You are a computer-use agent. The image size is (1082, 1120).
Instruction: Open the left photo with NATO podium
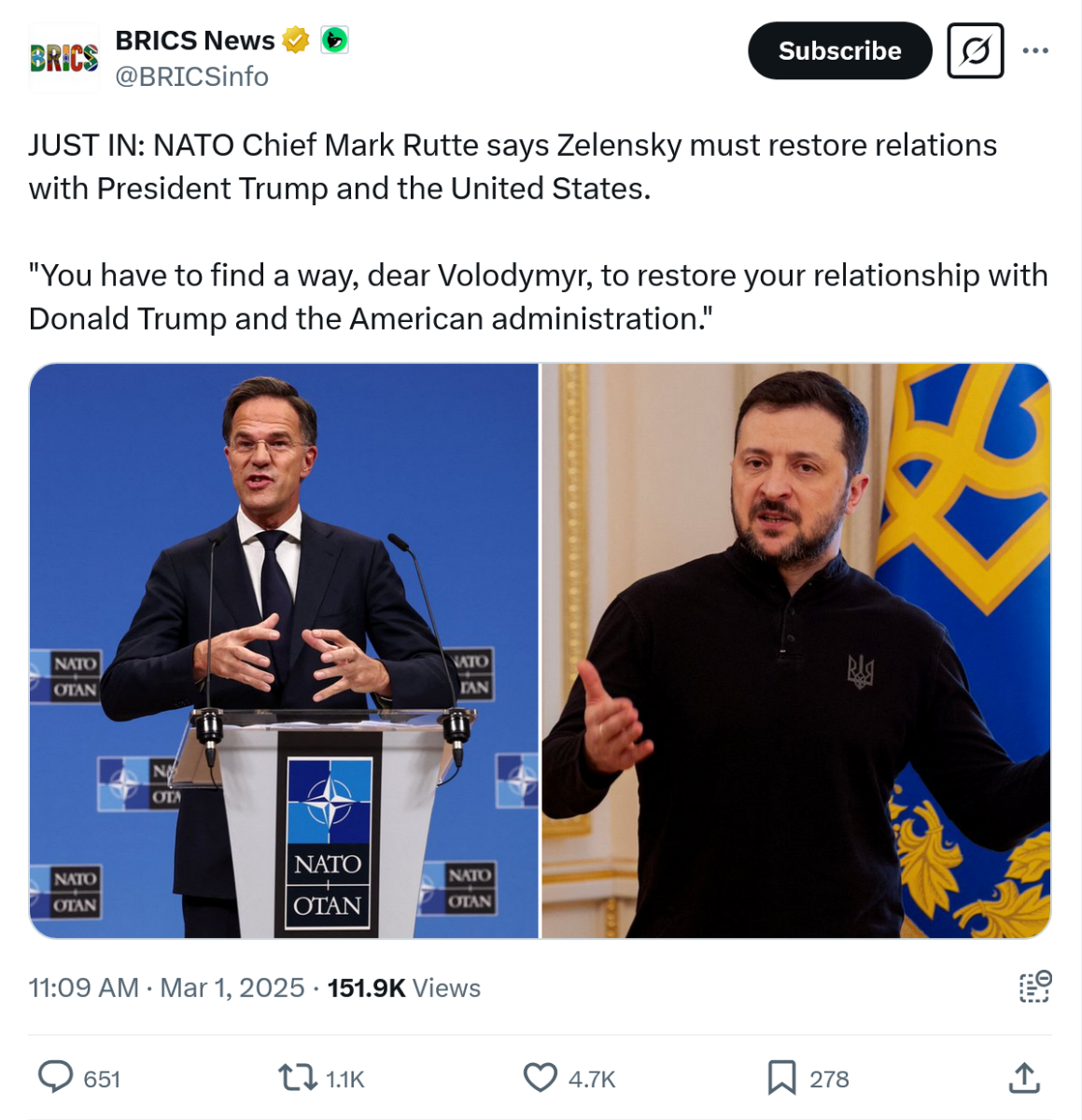point(285,651)
